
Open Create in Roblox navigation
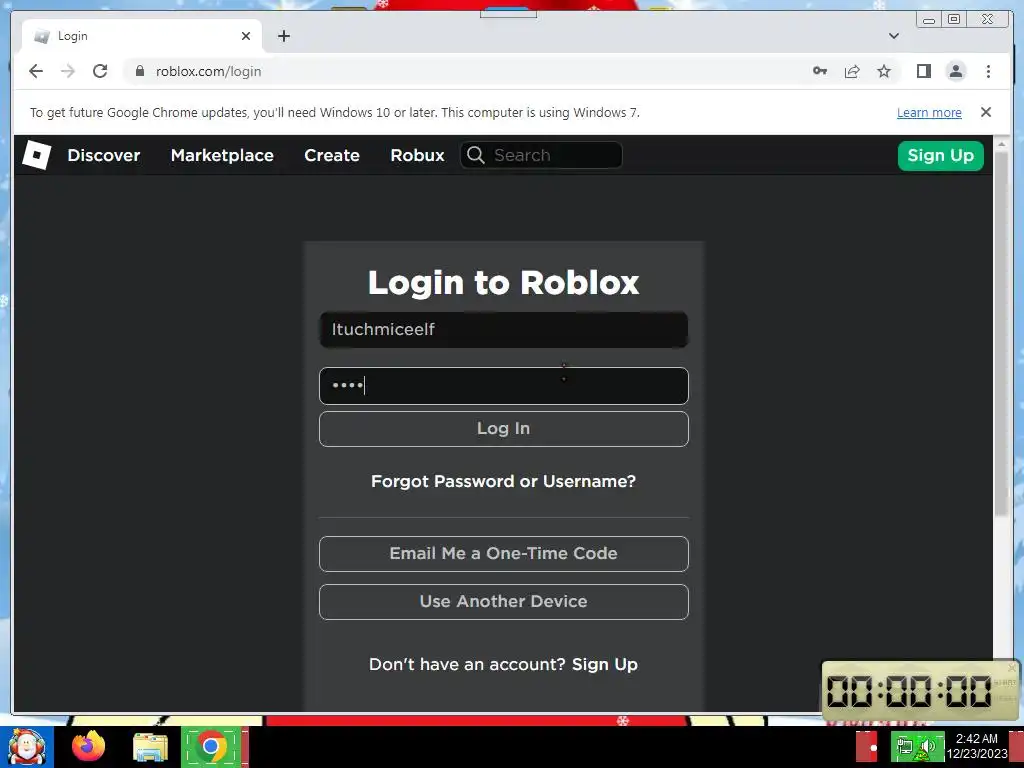click(x=332, y=155)
